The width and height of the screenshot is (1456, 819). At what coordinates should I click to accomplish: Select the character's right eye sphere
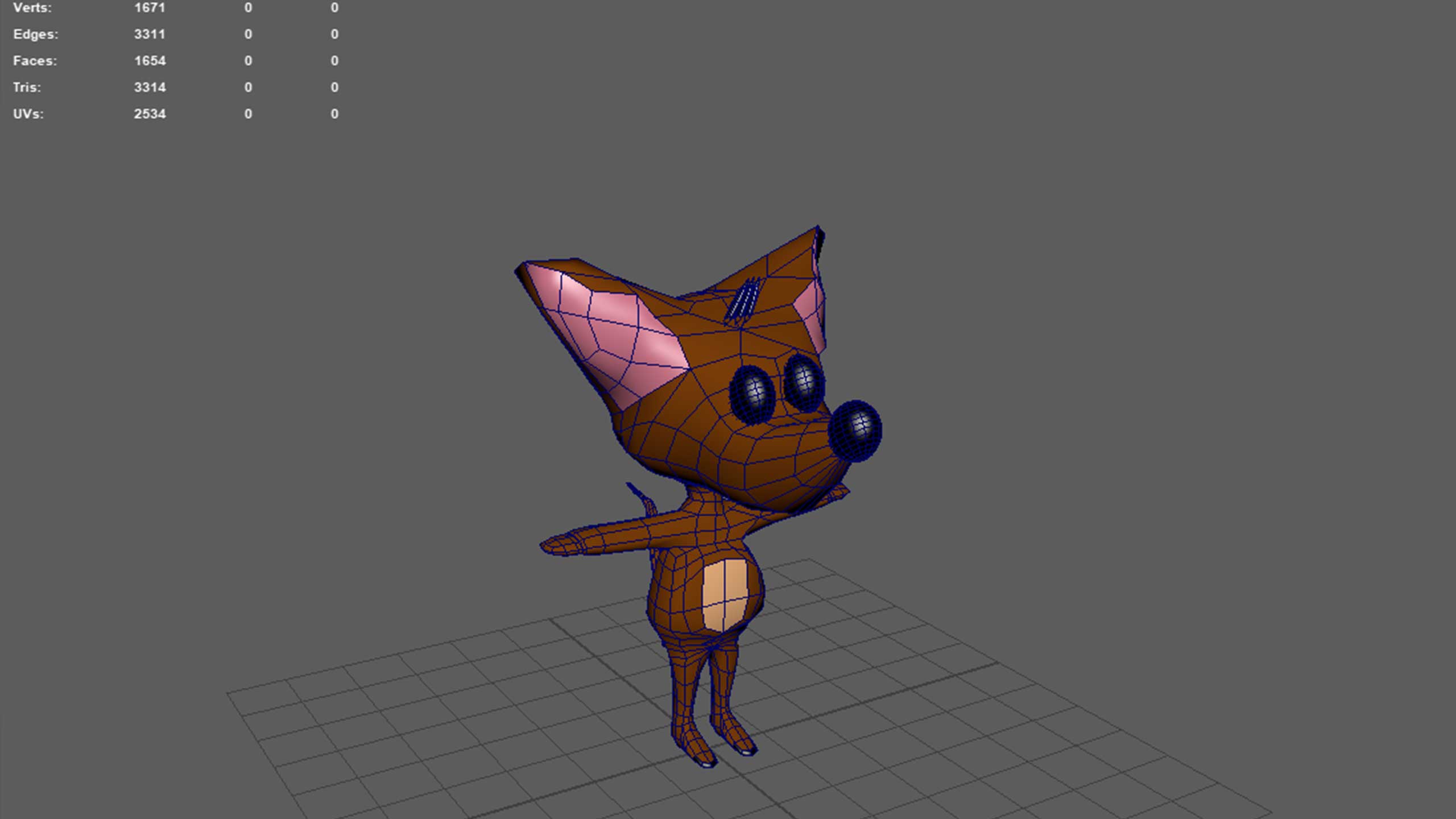804,383
